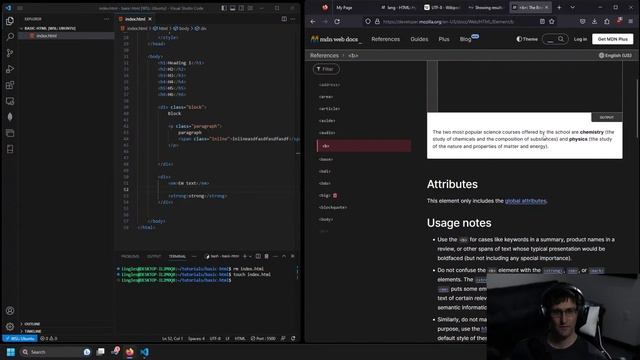Select index.html in the Explorer tree

[65, 36]
